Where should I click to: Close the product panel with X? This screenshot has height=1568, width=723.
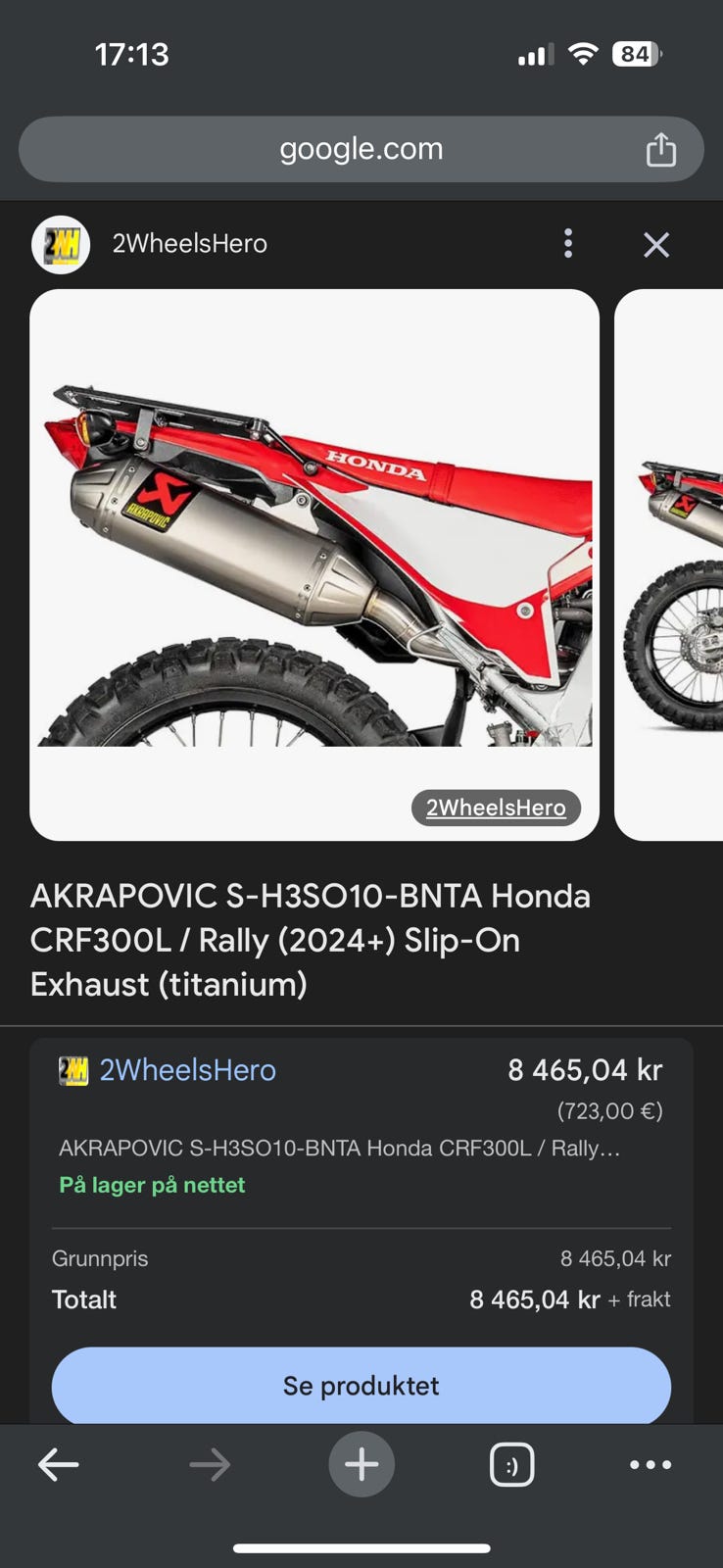tap(656, 244)
